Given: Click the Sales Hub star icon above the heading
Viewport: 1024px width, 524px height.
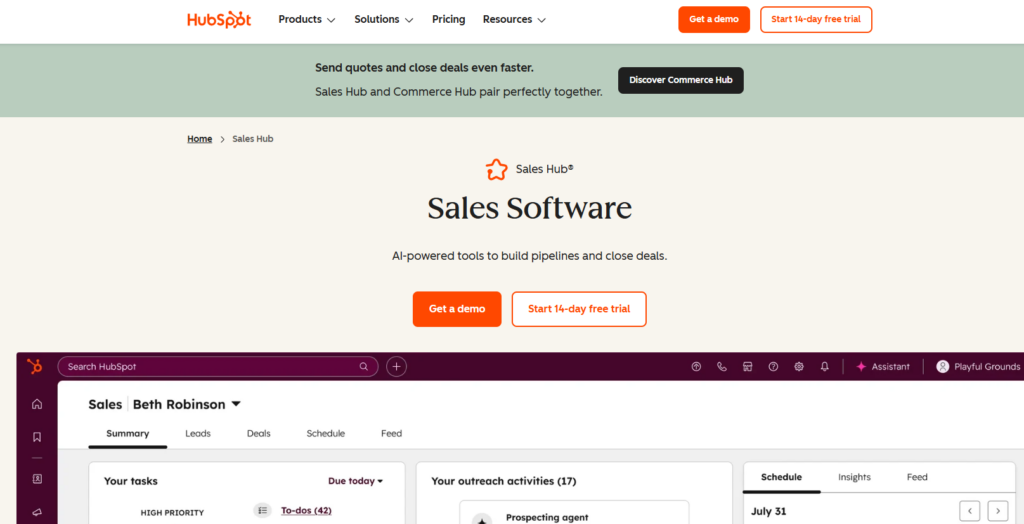Looking at the screenshot, I should (496, 169).
